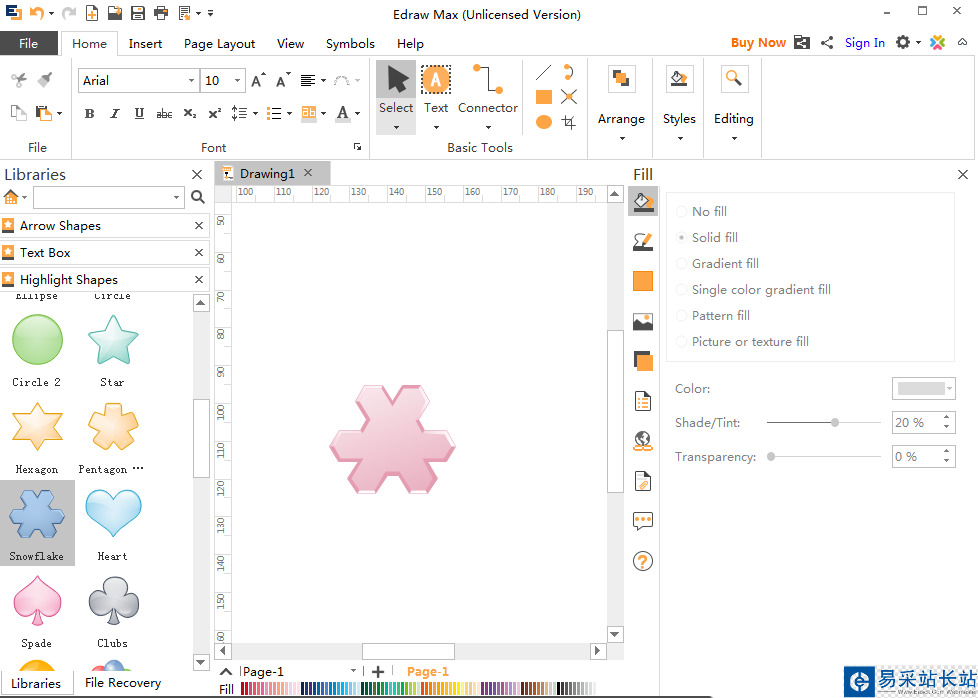Toggle Bold formatting

89,114
